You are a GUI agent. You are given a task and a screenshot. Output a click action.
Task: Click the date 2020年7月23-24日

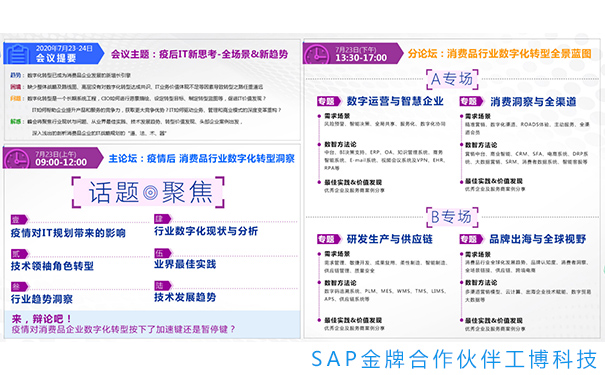(x=64, y=49)
